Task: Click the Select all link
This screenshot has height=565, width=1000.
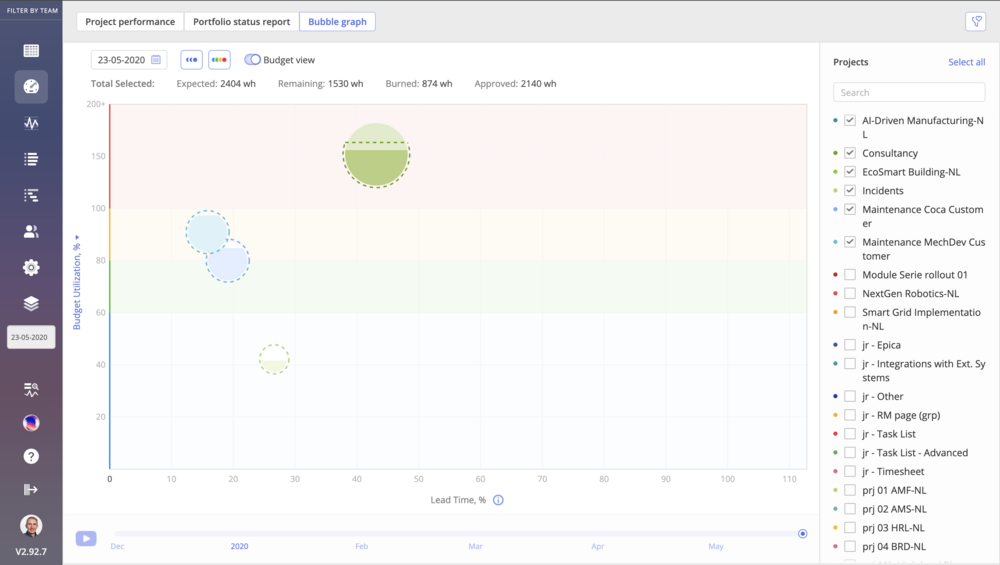Action: pyautogui.click(x=966, y=62)
